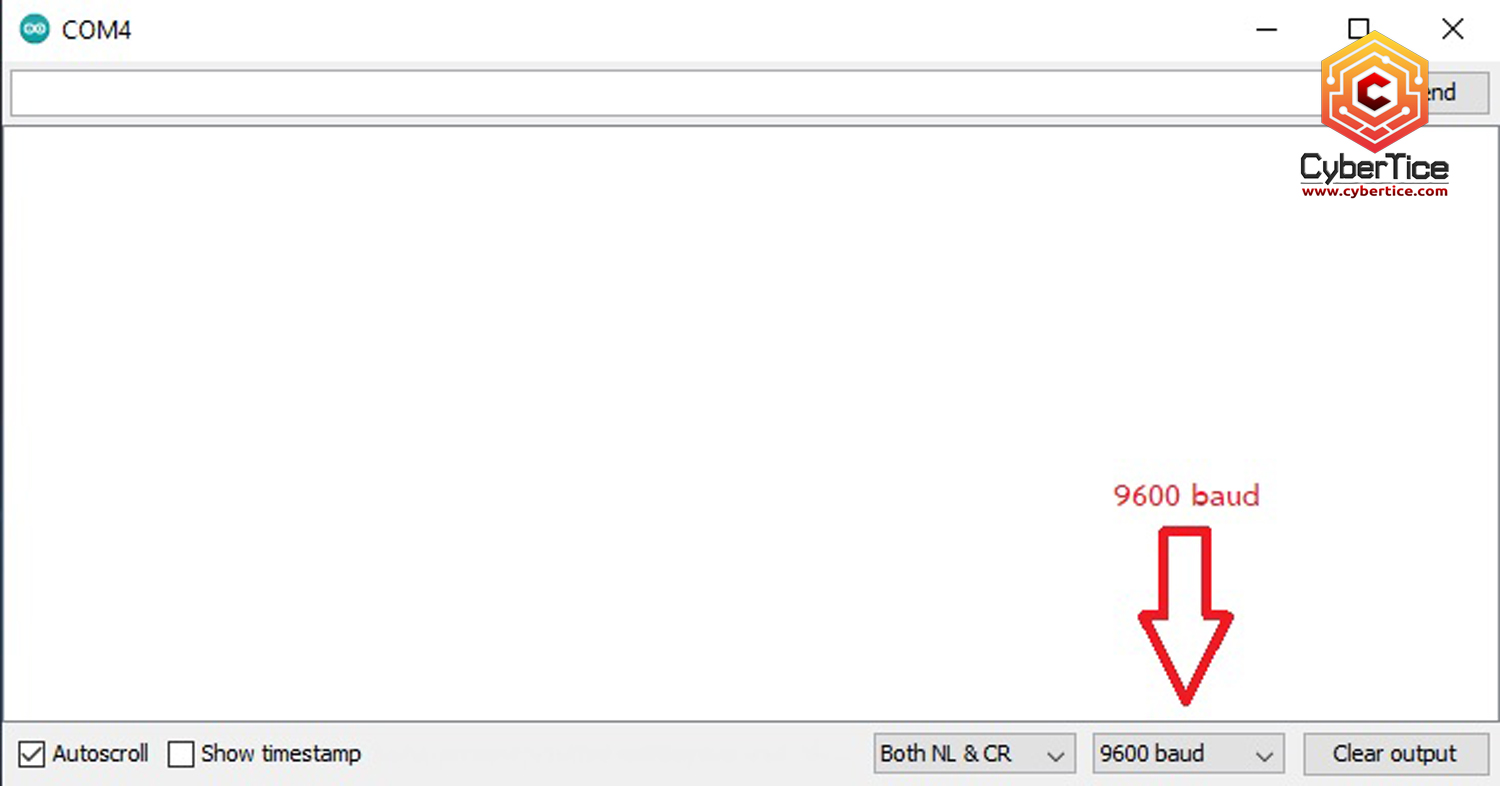Screen dimensions: 1500x786
Task: Disable the Autoscroll checkbox
Action: [x=32, y=754]
